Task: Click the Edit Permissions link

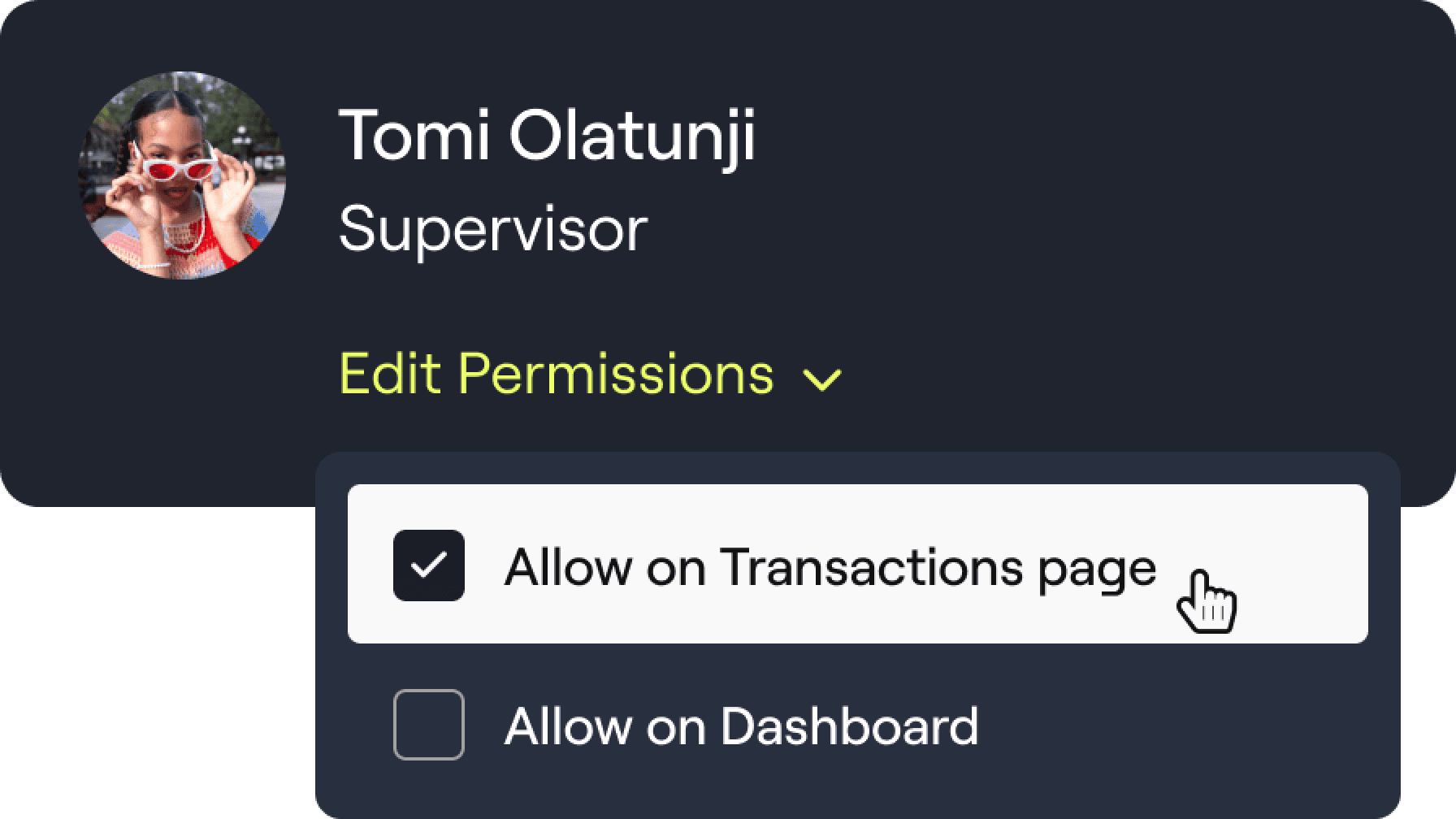Action: click(557, 375)
